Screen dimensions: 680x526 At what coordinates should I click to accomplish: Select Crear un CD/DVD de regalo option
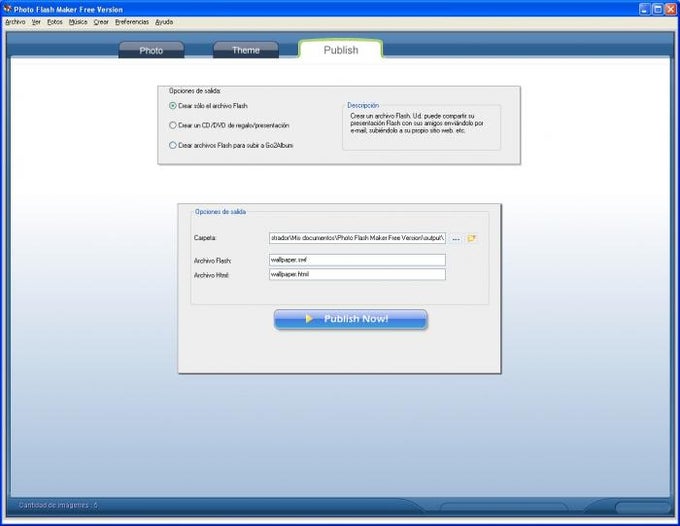pos(229,125)
